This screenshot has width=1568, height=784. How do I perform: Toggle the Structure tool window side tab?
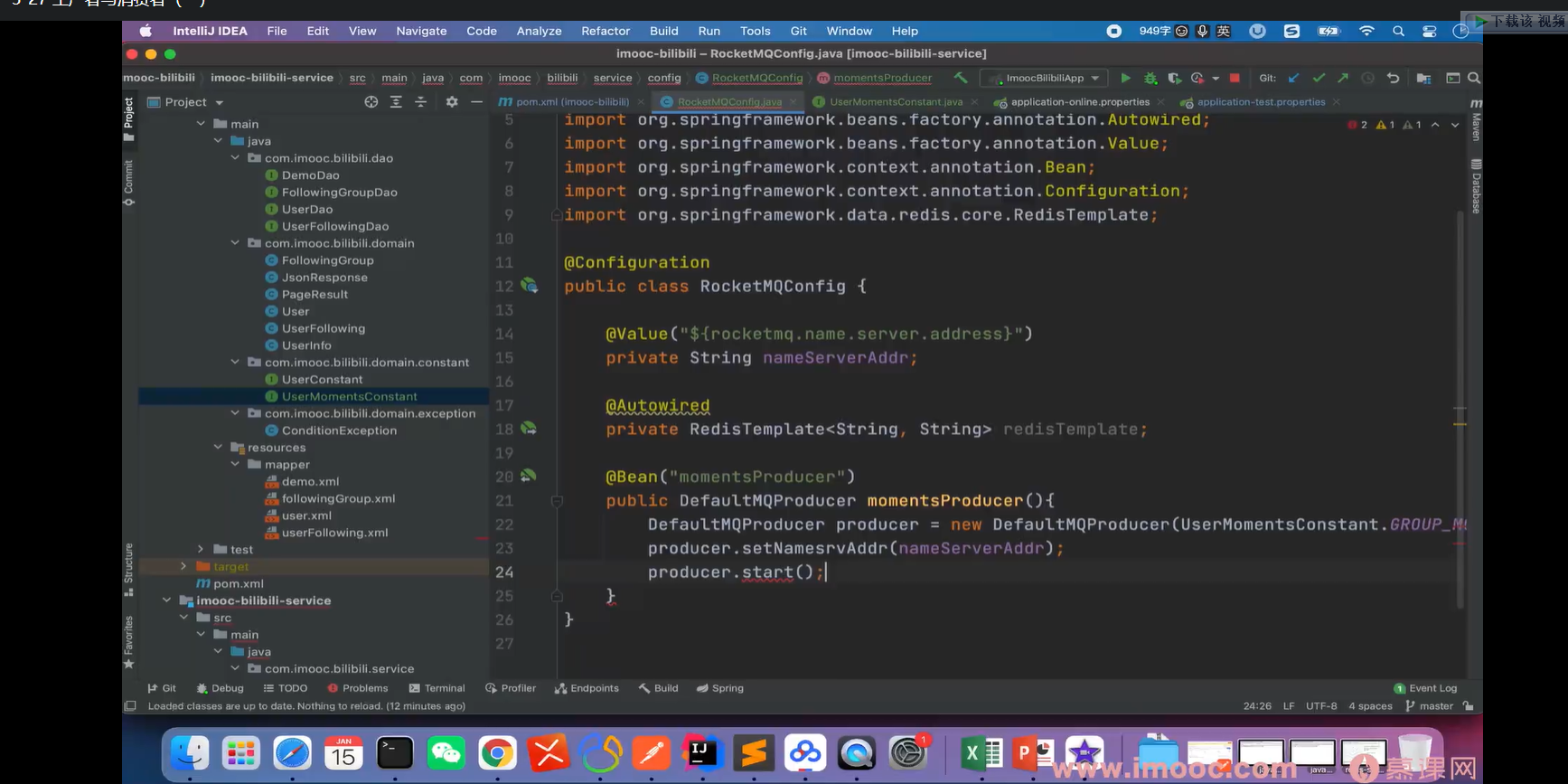tap(129, 566)
